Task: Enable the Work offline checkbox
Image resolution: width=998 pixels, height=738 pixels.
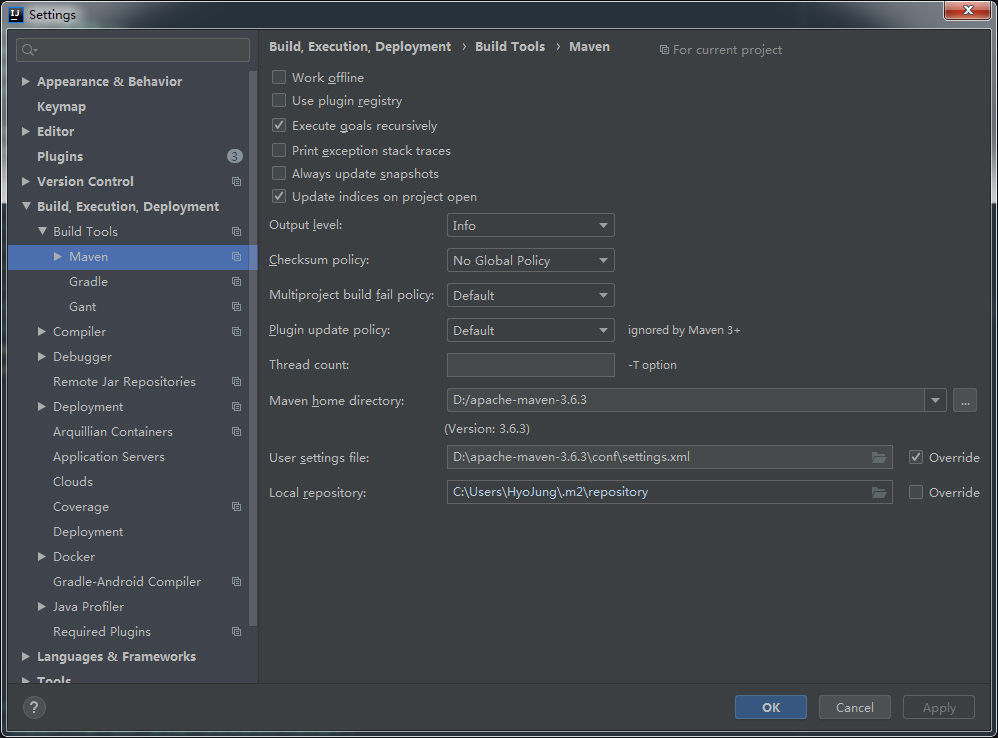Action: coord(279,77)
